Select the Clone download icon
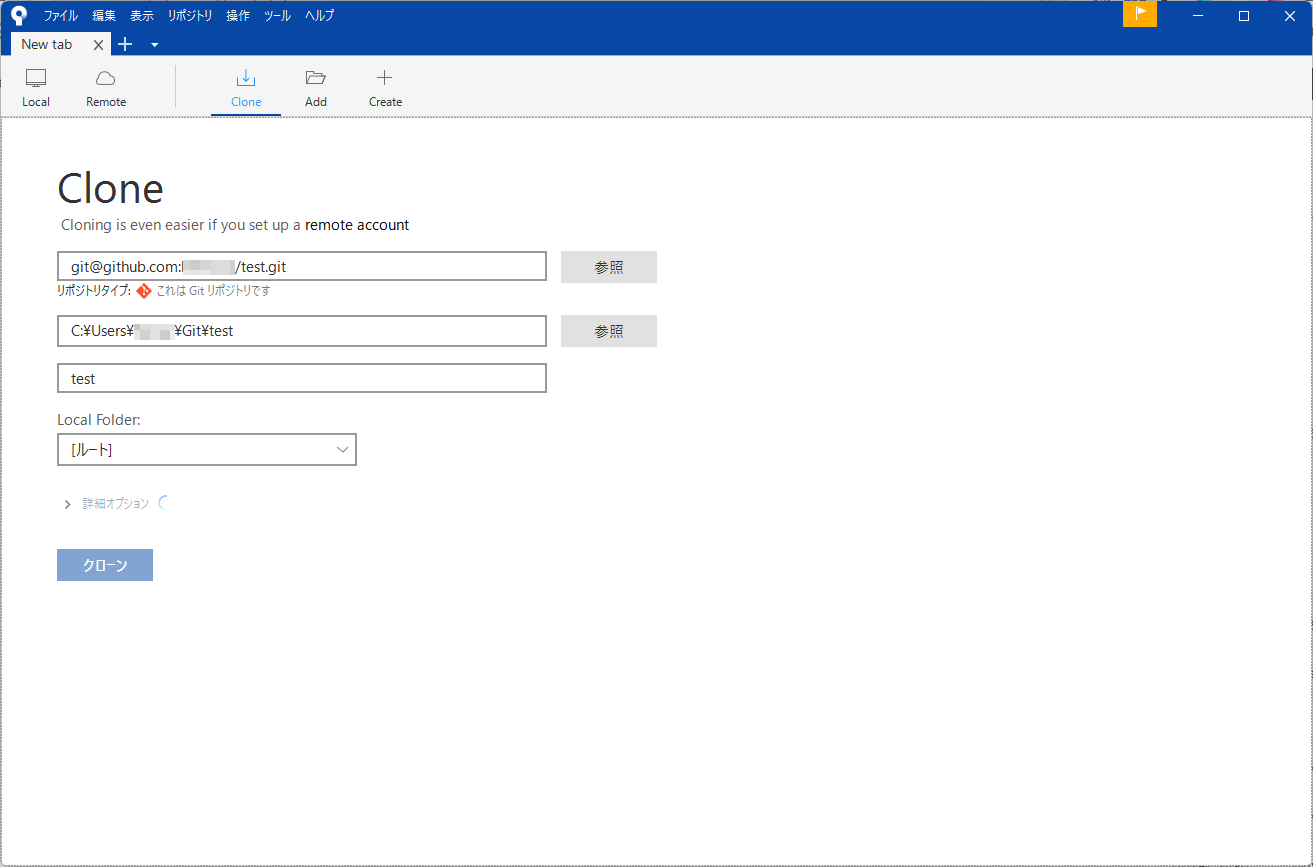 coord(246,79)
